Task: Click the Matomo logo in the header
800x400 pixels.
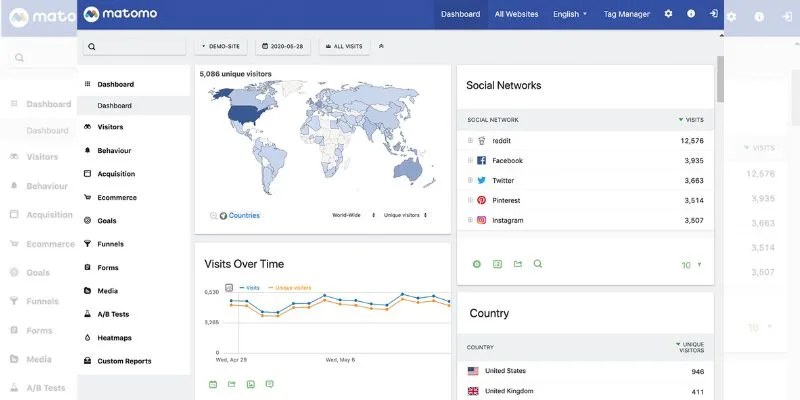Action: point(120,14)
